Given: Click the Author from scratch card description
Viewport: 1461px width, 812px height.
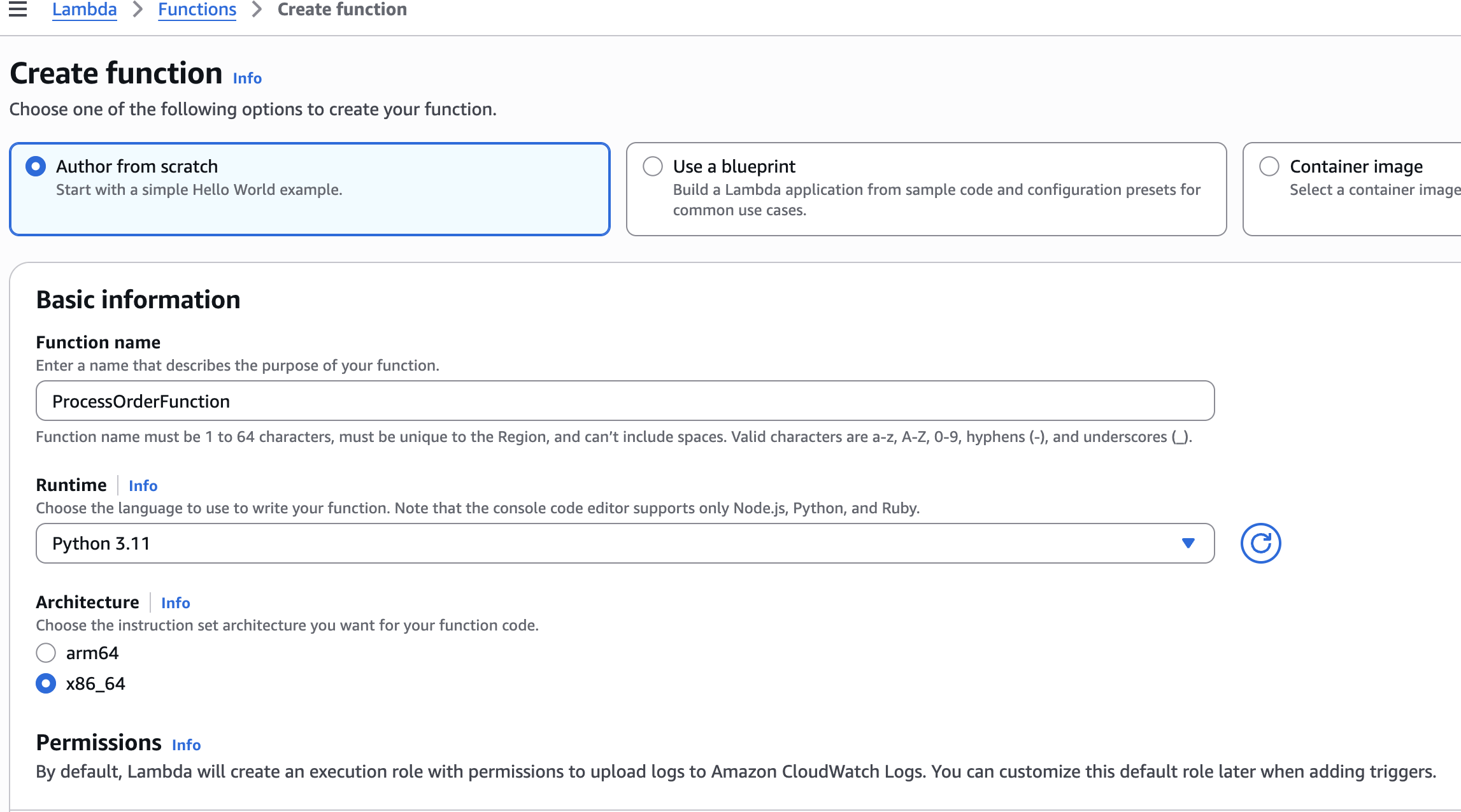Looking at the screenshot, I should coord(199,190).
